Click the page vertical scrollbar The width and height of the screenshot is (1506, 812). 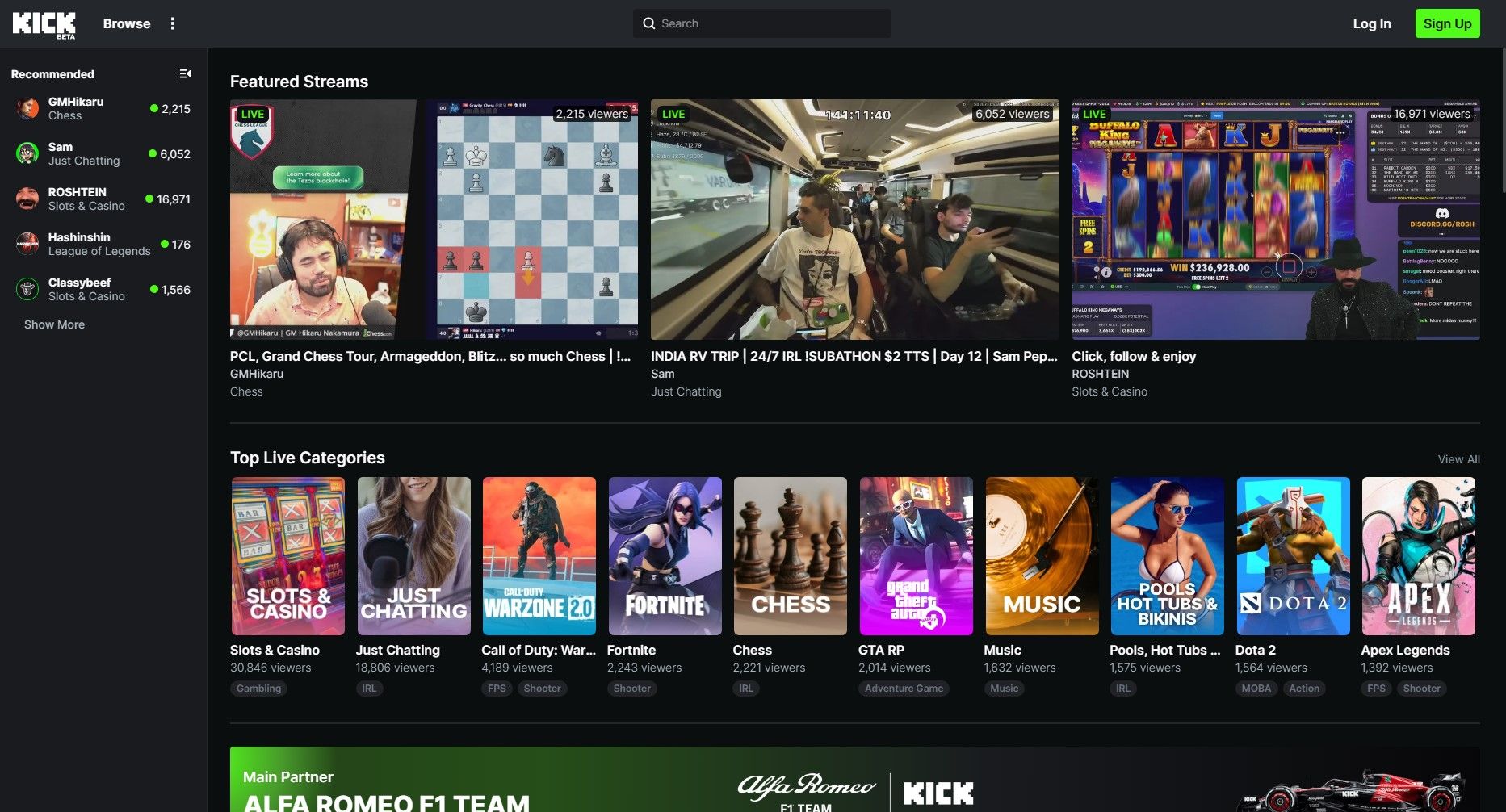[1502, 121]
